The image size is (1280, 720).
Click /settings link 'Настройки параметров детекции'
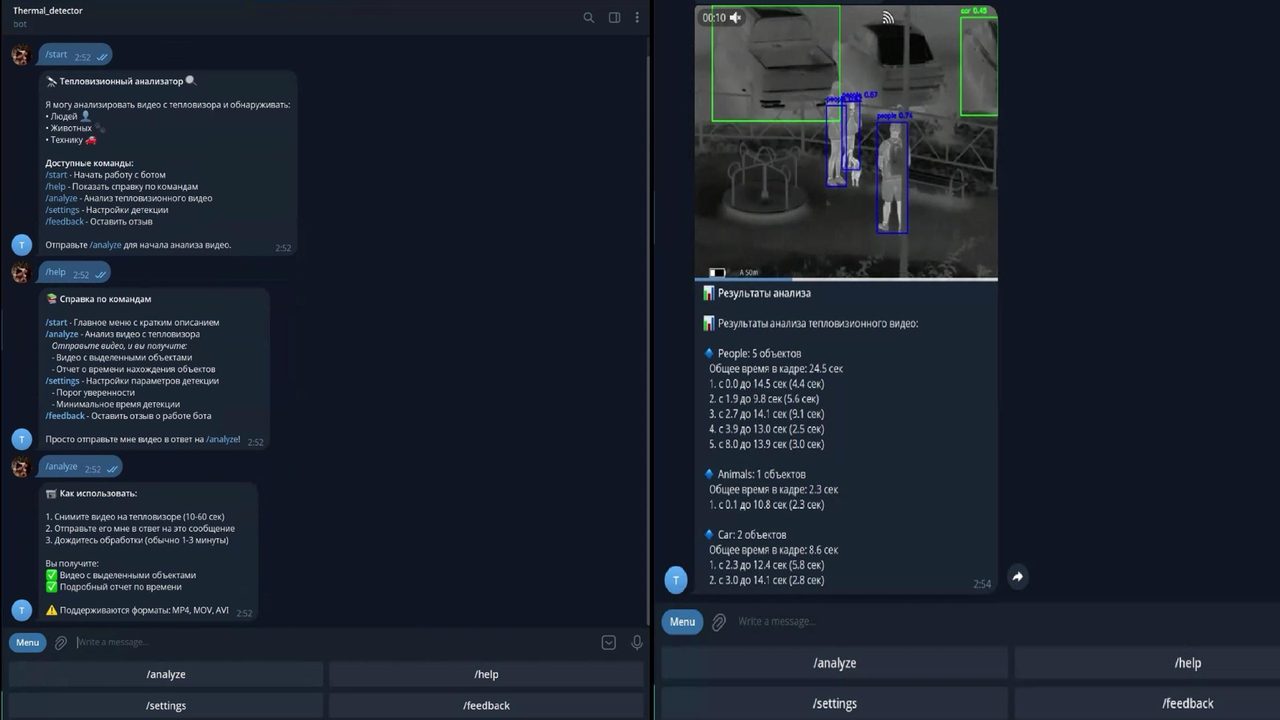coord(62,381)
